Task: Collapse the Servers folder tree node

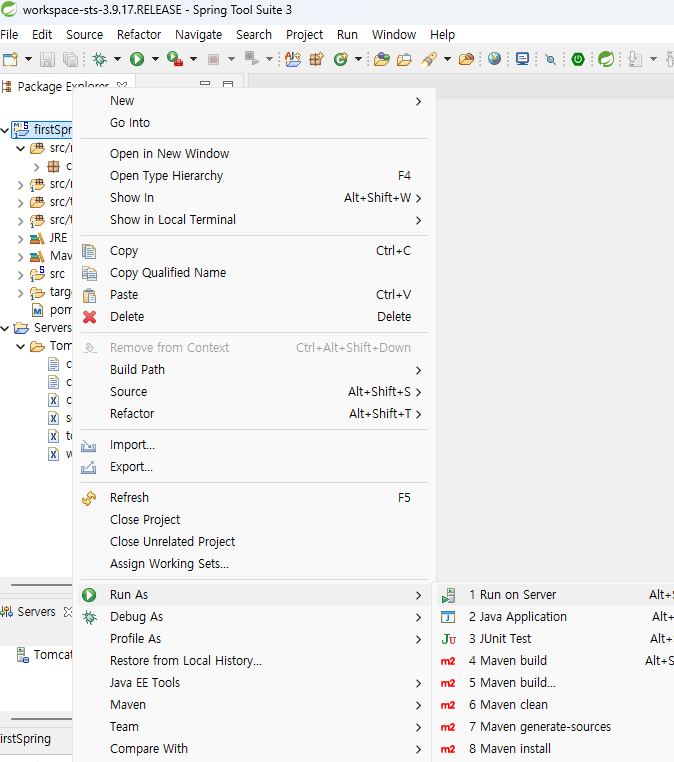Action: [5, 329]
